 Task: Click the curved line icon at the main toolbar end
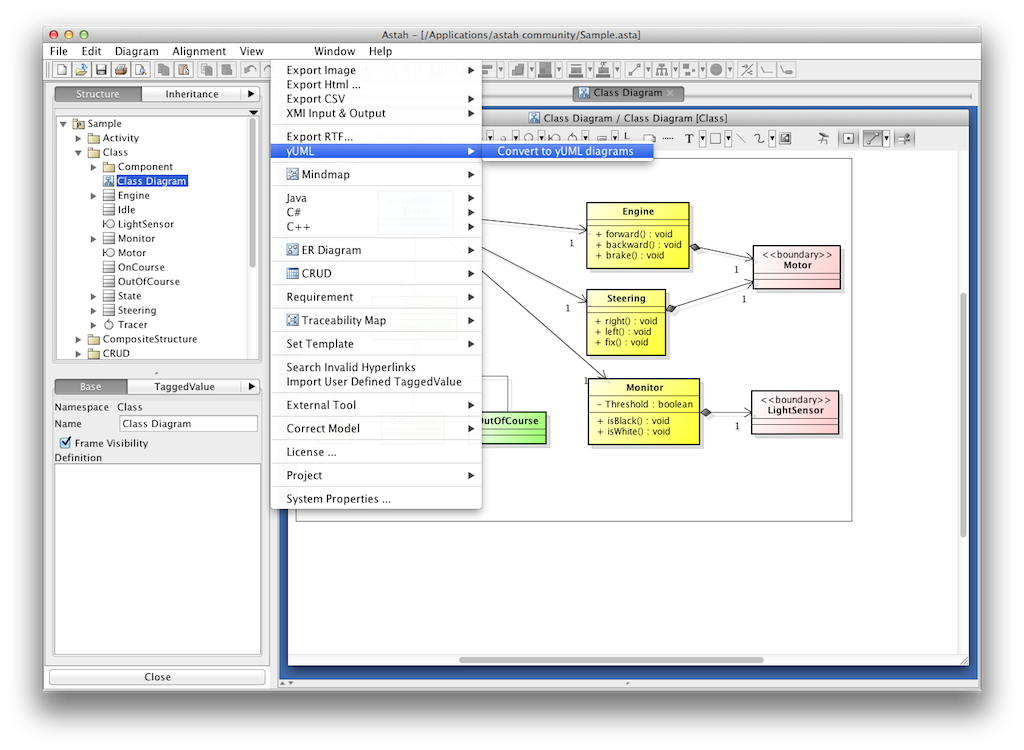pos(787,69)
